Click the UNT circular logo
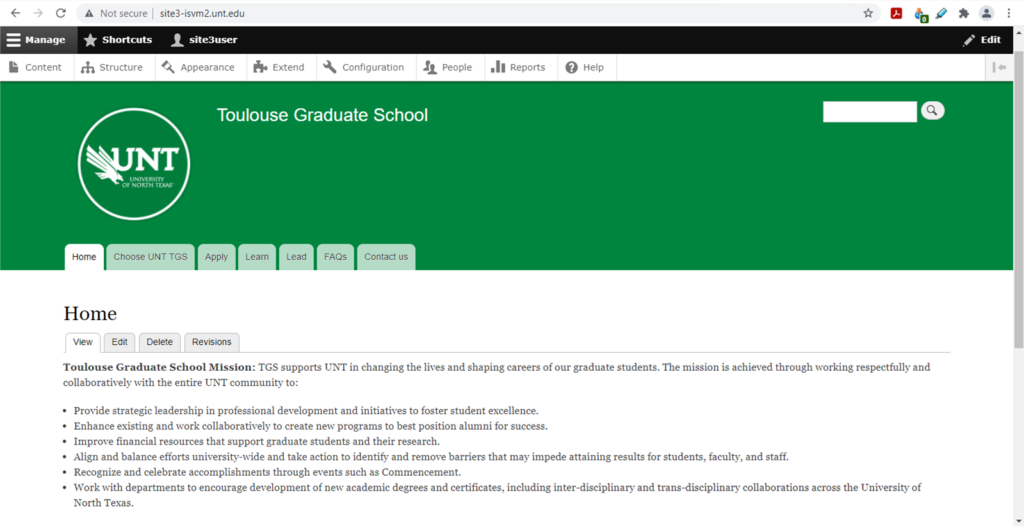Screen dimensions: 1024x527 tap(134, 164)
